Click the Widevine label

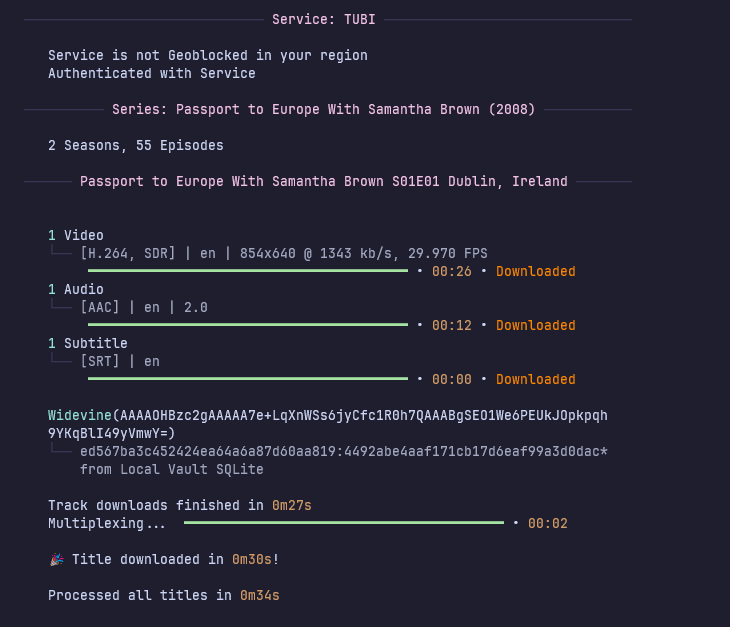tap(80, 415)
